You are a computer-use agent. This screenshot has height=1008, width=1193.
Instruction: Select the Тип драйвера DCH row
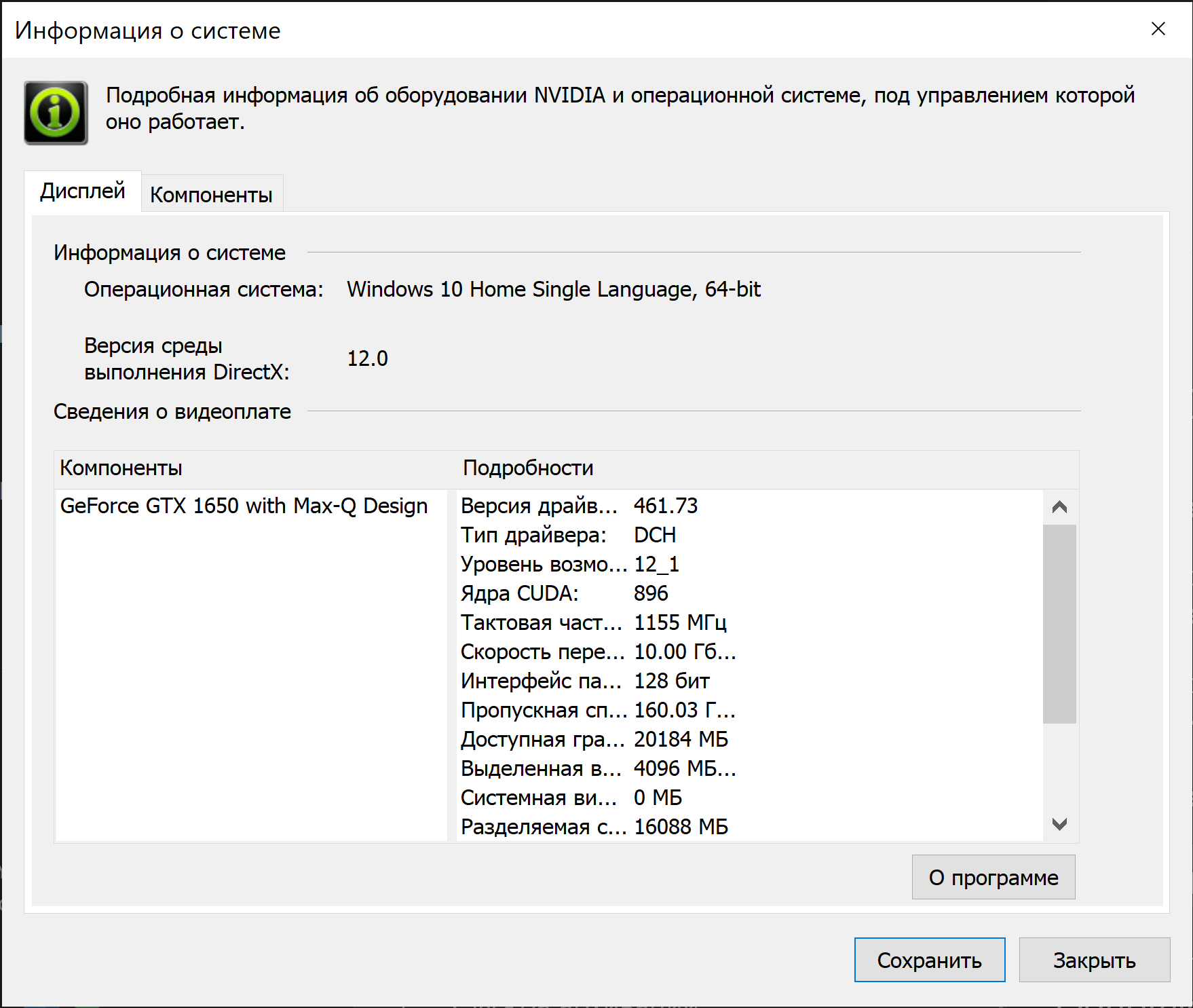(x=749, y=535)
